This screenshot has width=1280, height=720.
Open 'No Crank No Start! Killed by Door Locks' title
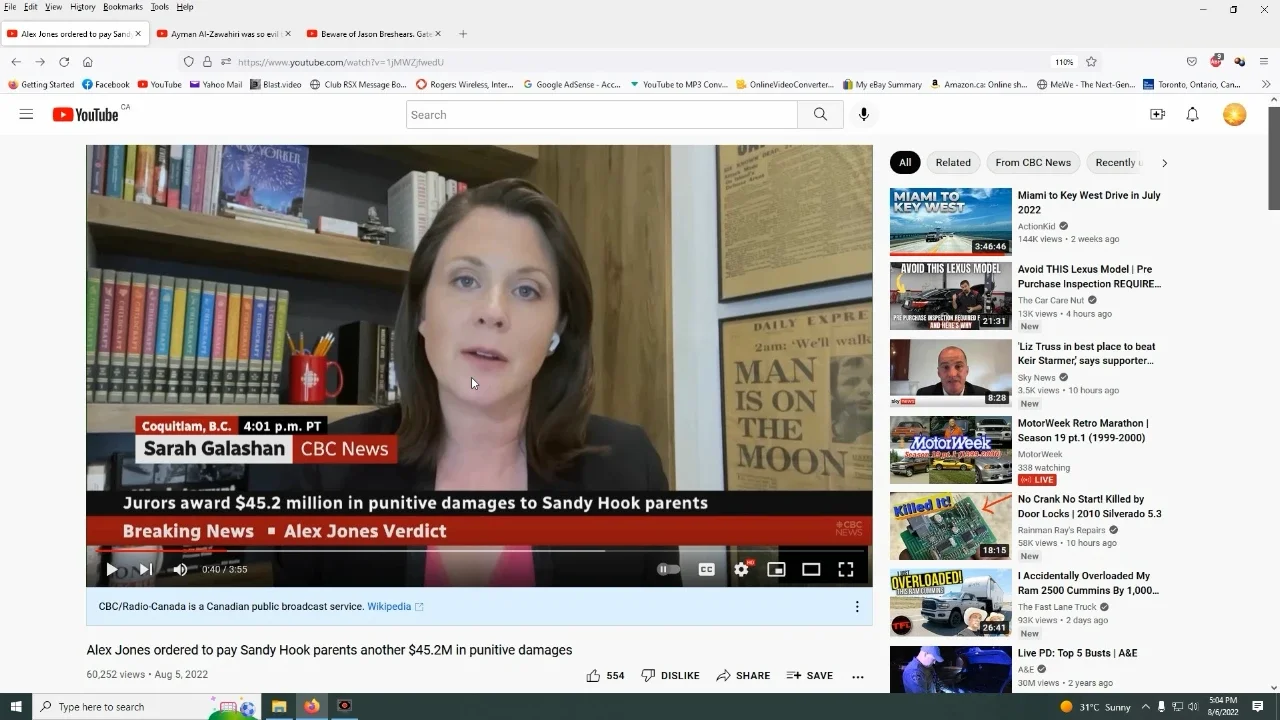[x=1089, y=506]
